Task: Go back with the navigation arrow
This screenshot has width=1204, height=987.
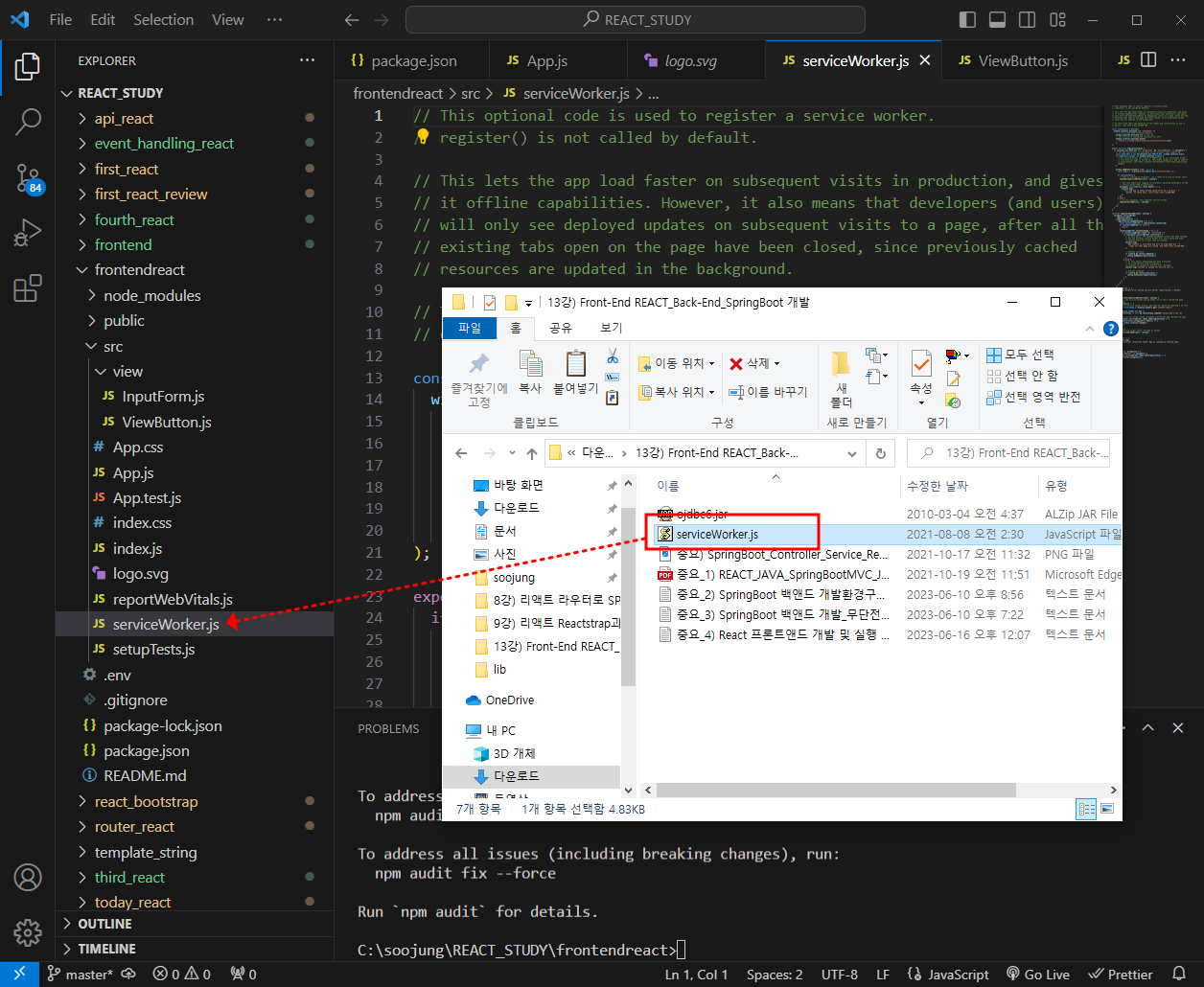Action: click(352, 19)
